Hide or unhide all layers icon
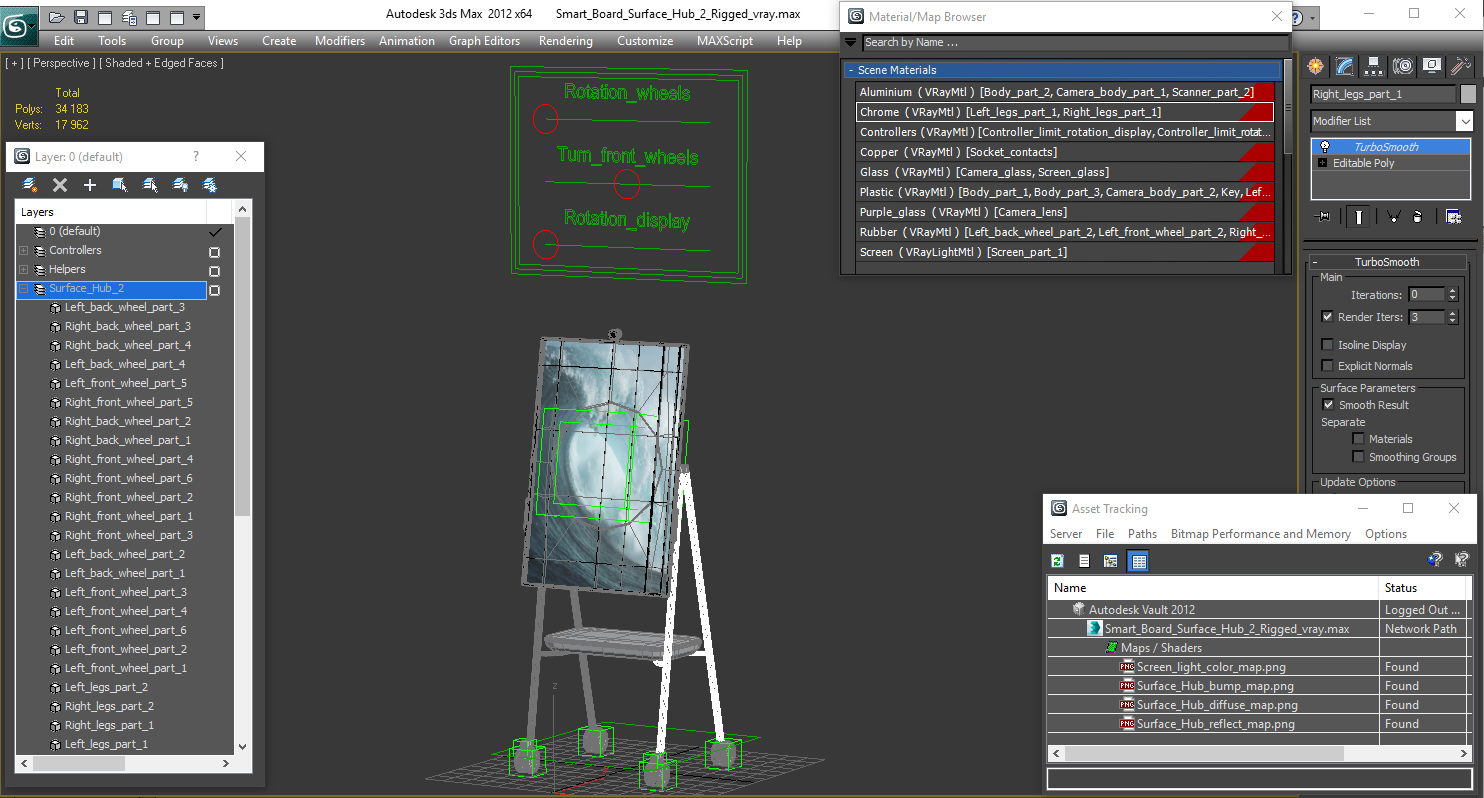This screenshot has width=1484, height=798. (x=180, y=185)
